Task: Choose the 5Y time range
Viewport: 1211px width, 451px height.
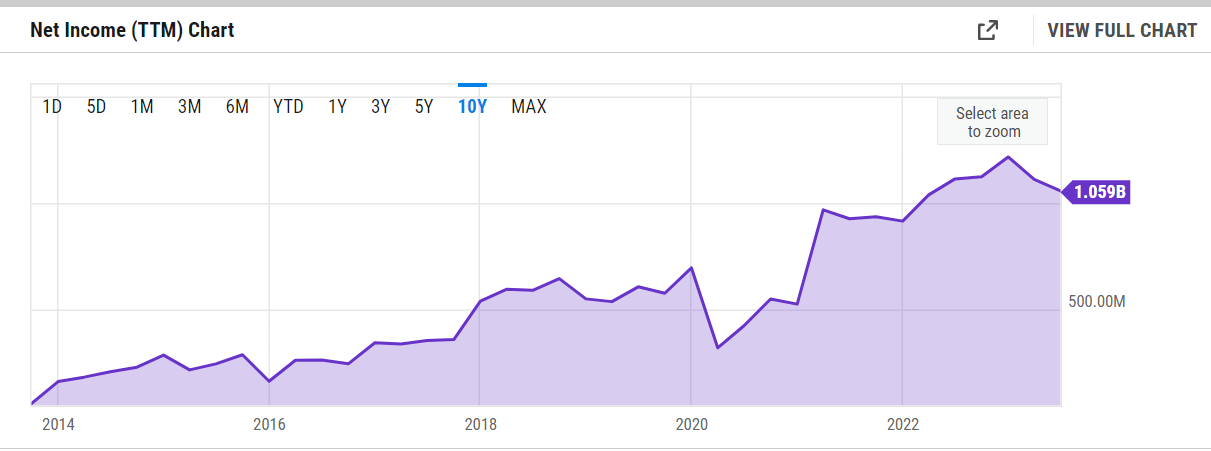Action: (424, 106)
